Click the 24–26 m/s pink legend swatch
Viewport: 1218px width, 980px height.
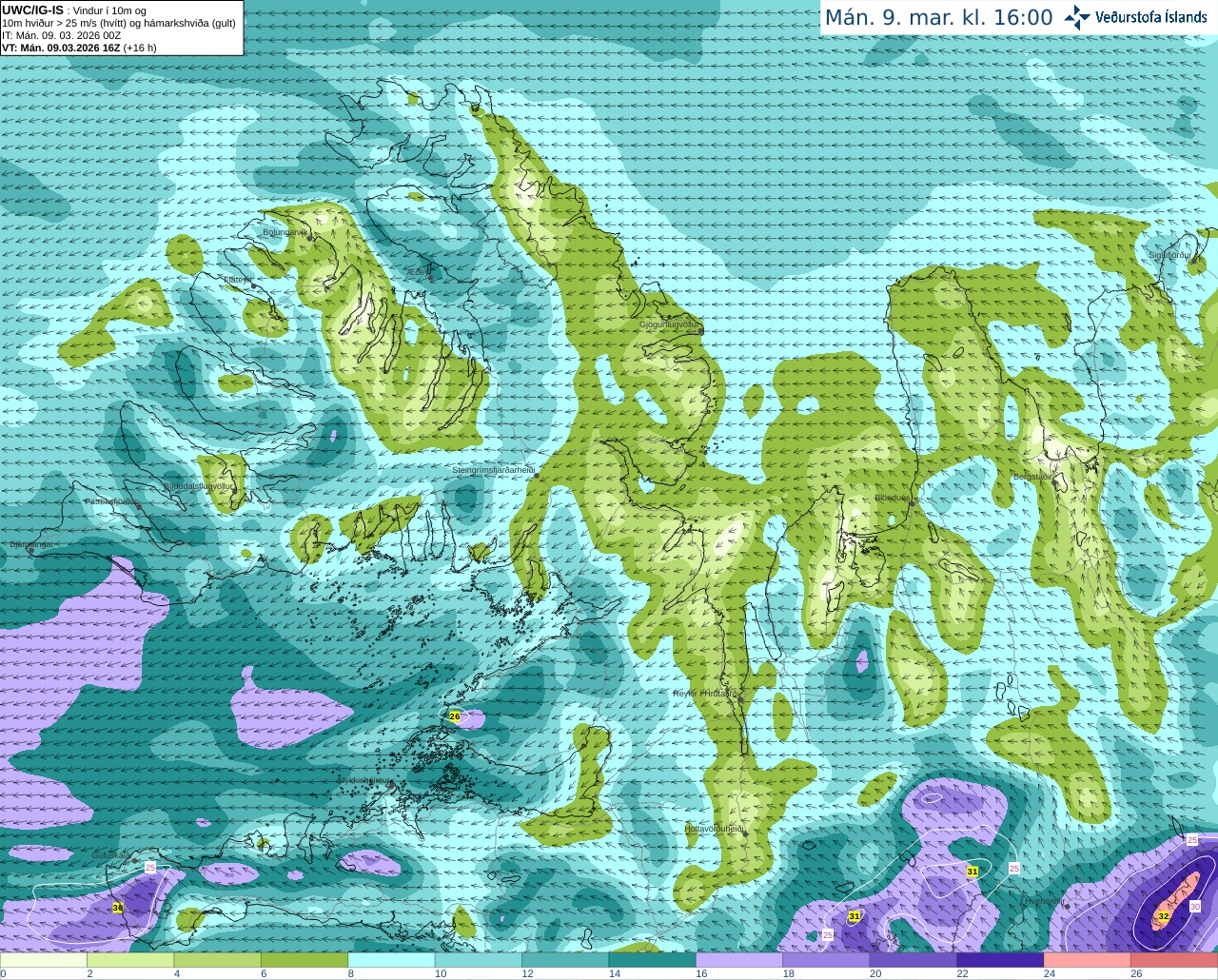pos(1088,960)
